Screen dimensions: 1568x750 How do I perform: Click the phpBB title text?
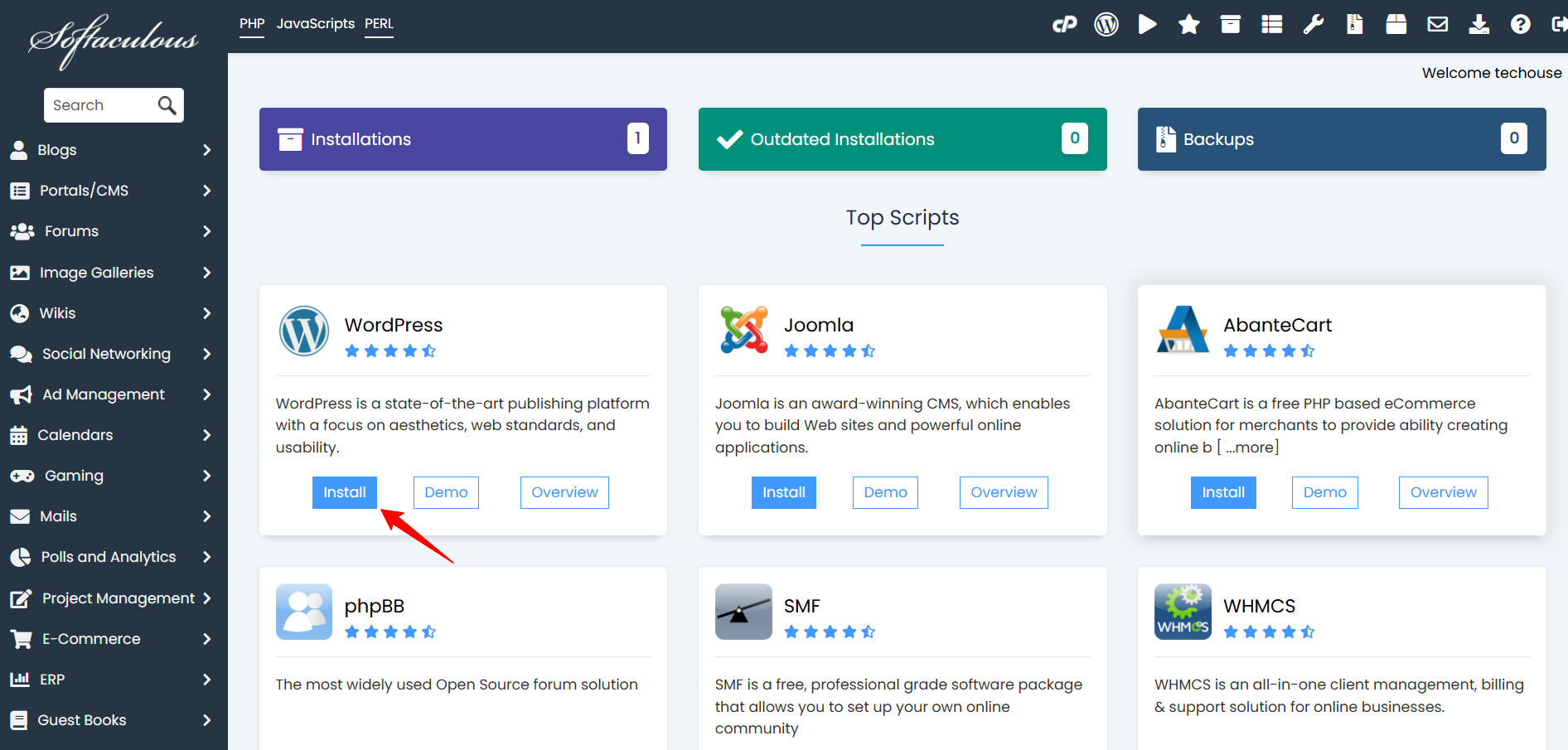pyautogui.click(x=375, y=606)
